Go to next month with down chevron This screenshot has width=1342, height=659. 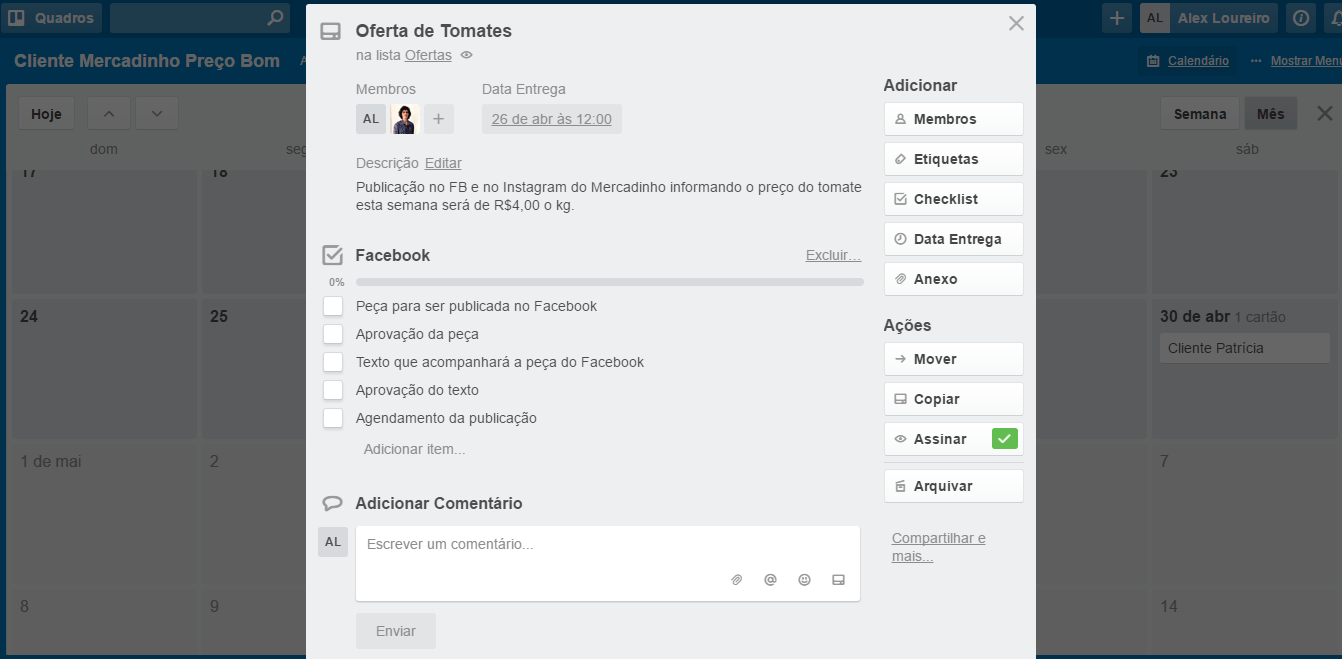(157, 114)
